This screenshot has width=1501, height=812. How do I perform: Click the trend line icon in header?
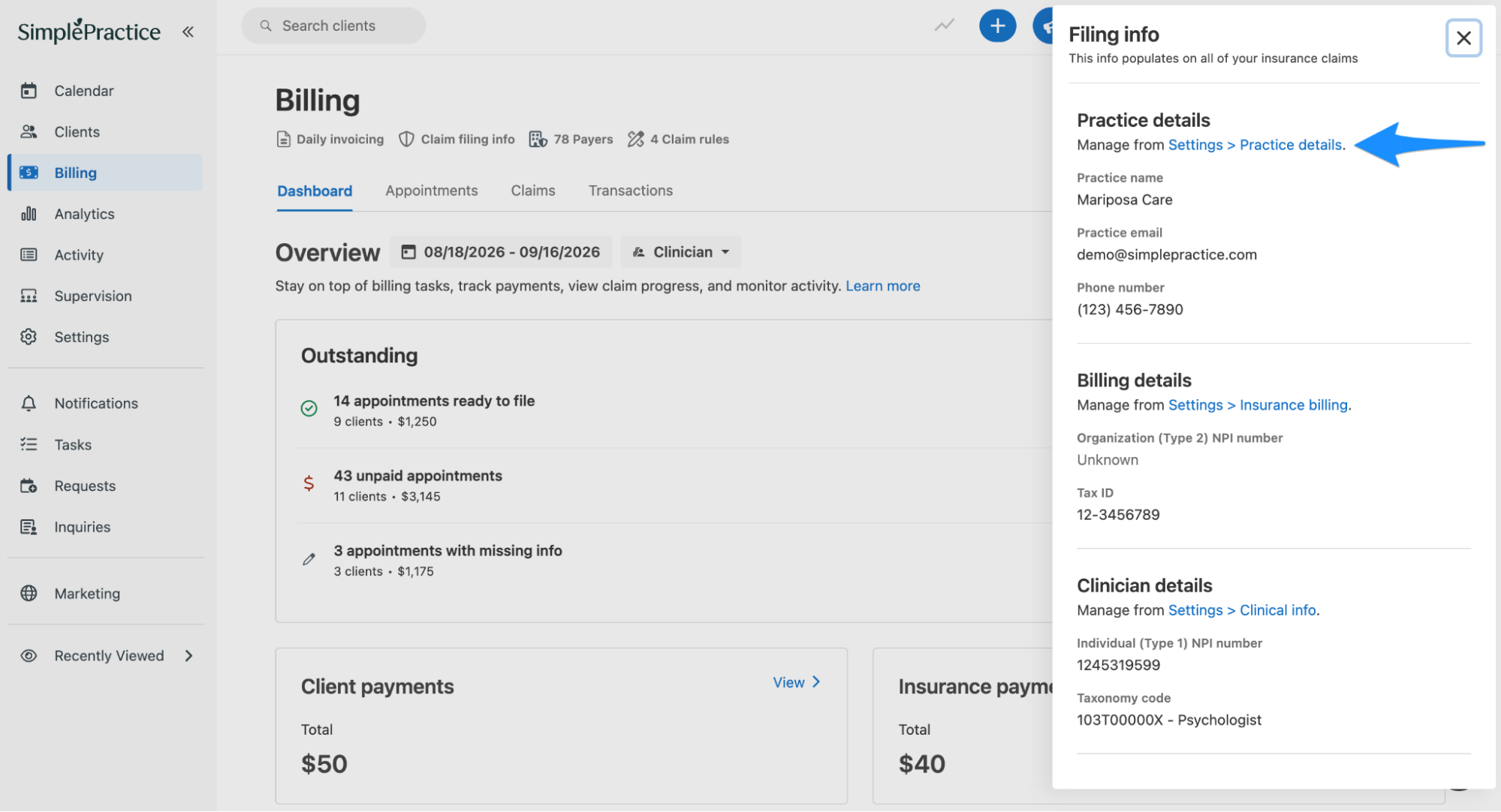(945, 26)
